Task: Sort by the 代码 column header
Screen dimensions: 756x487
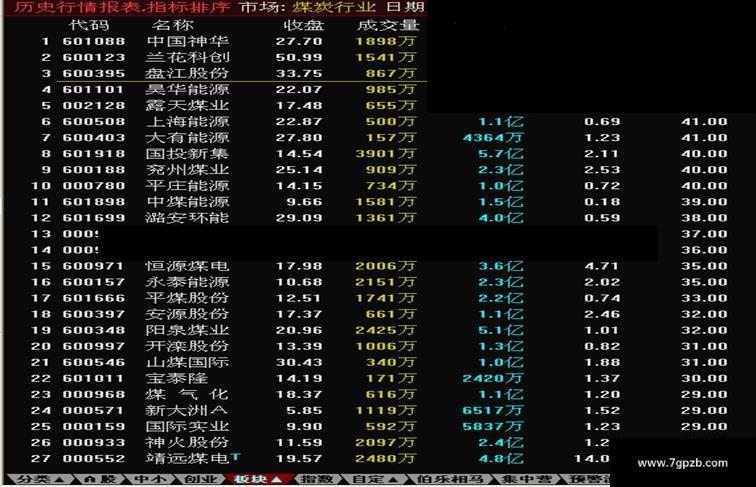Action: tap(90, 25)
